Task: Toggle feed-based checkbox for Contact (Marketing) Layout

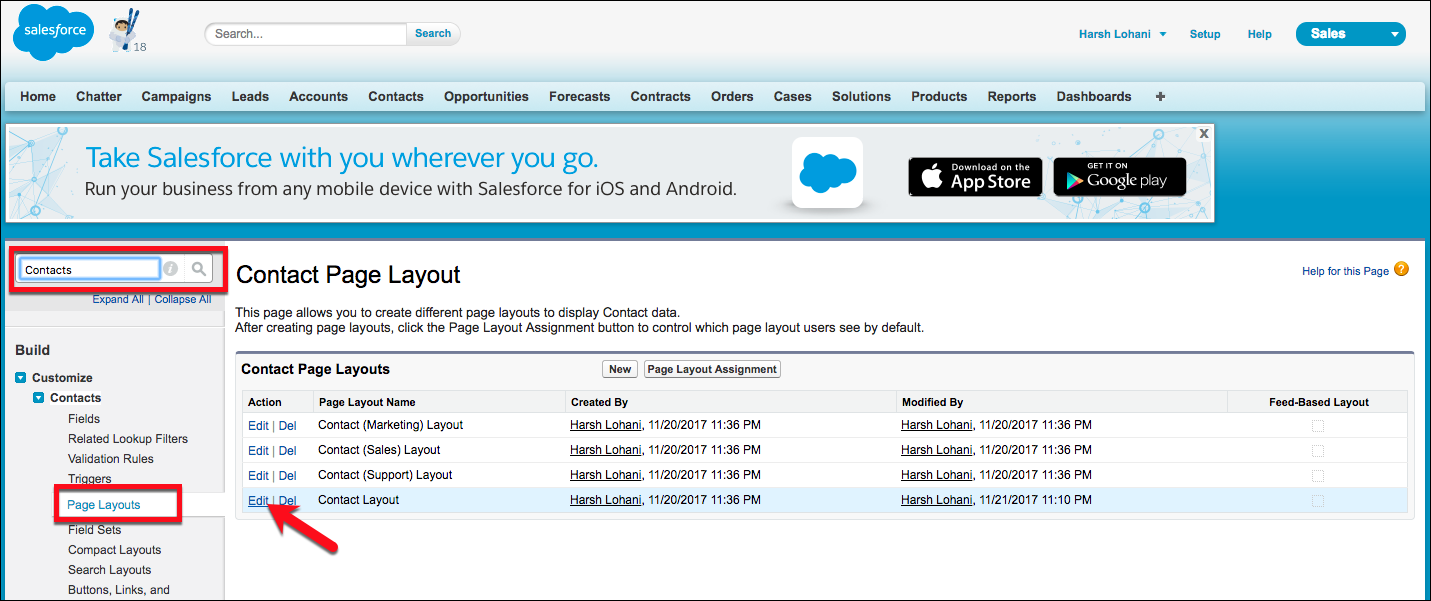Action: click(x=1317, y=426)
